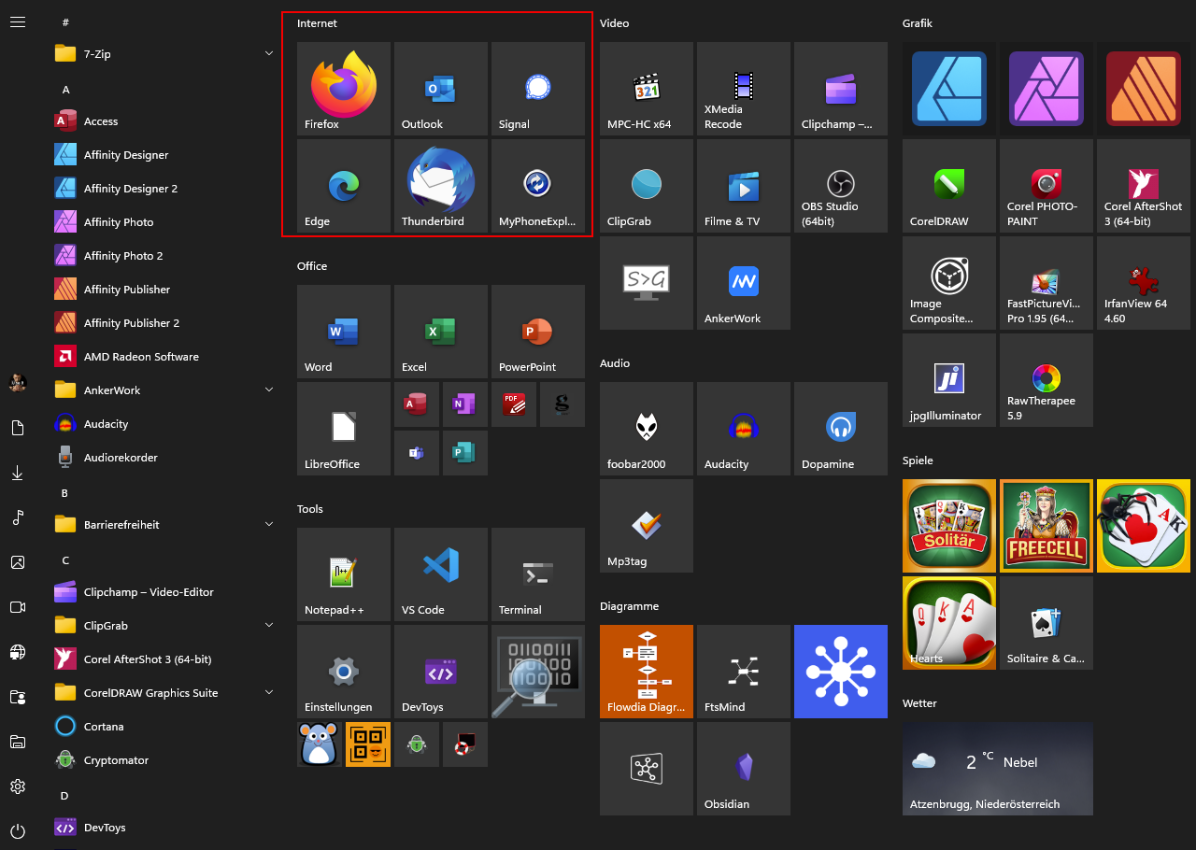This screenshot has width=1196, height=850.
Task: Launch Thunderbird from the Internet group
Action: click(440, 185)
